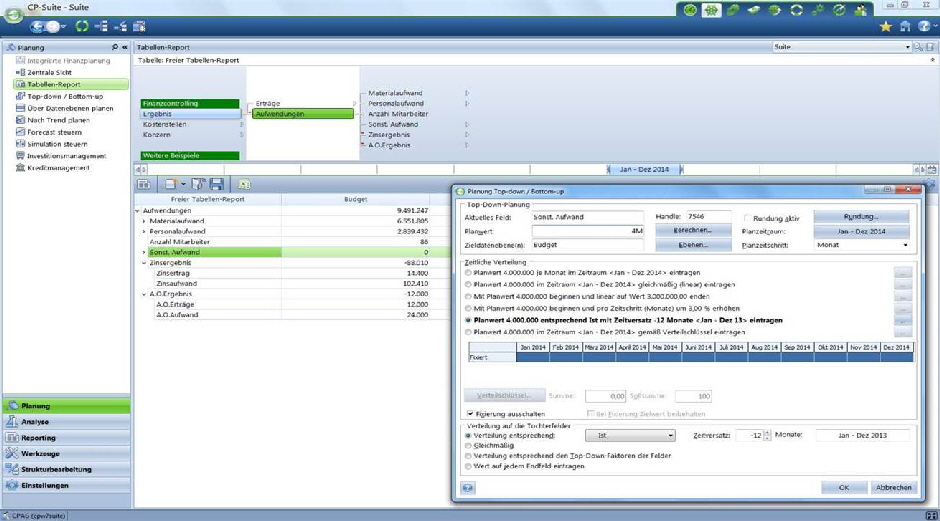Viewport: 940px width, 521px height.
Task: Open Top-down / Bottom-up in Planung tree
Action: [x=65, y=96]
